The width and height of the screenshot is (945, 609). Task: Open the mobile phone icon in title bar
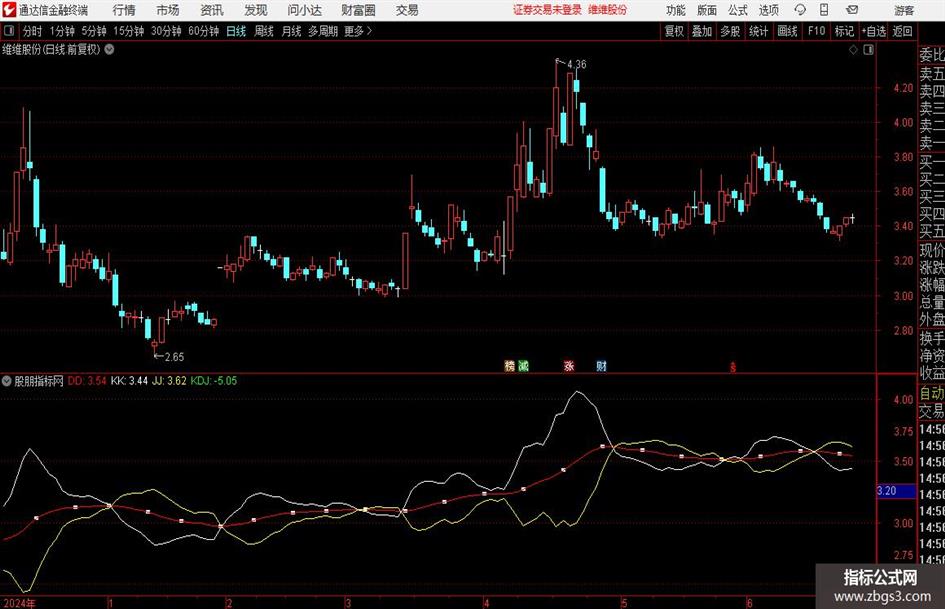coord(824,10)
